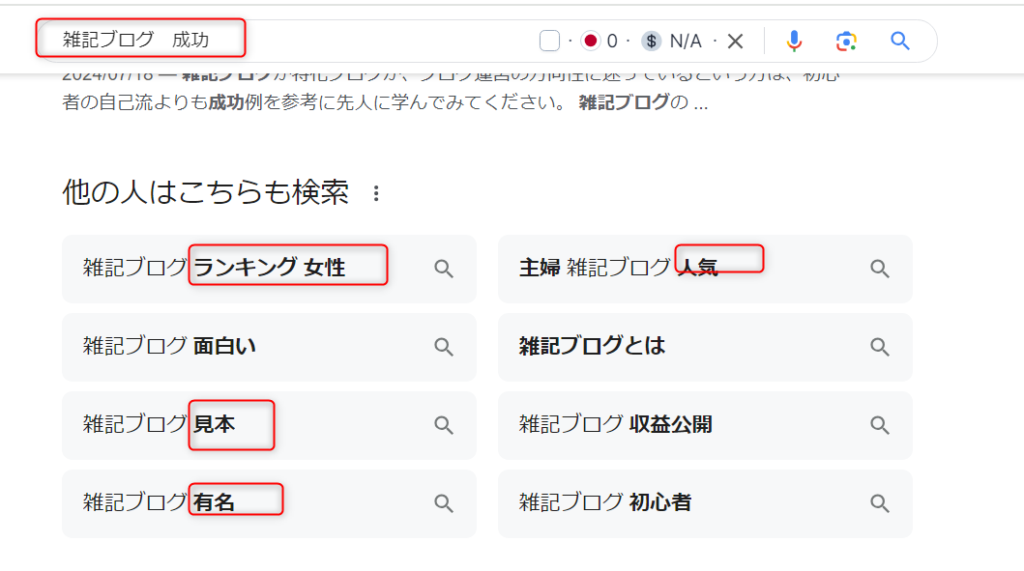Click magnifier icon on 初心者 row
This screenshot has height=571, width=1024.
pos(880,504)
